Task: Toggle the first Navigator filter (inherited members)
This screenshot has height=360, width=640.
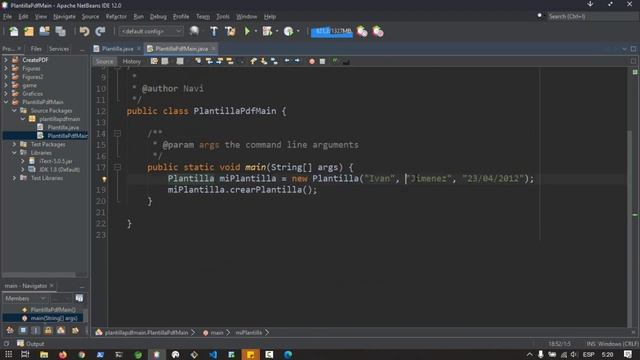Action: click(x=10, y=330)
